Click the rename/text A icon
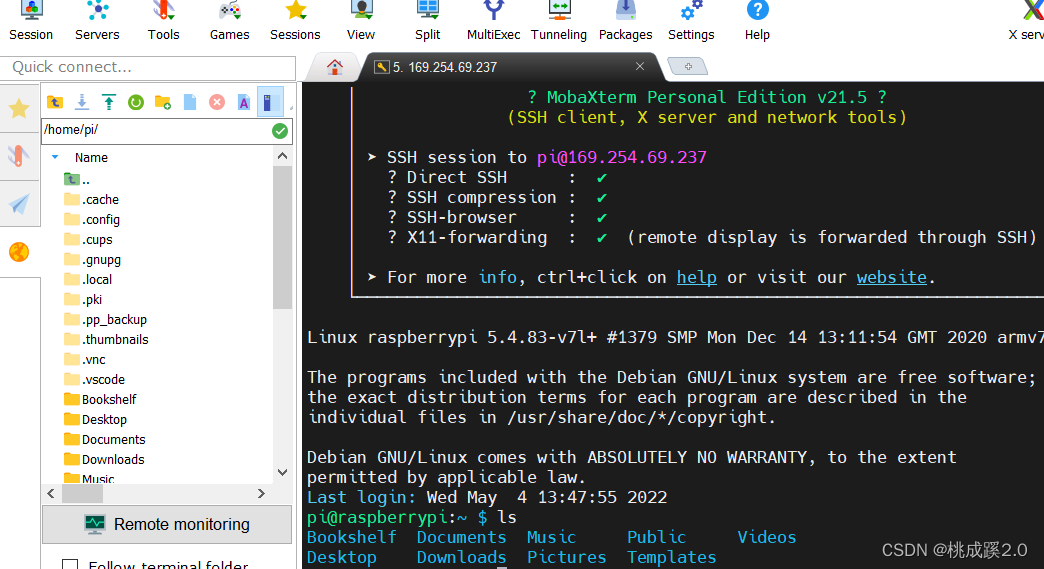Viewport: 1044px width, 569px height. pos(244,102)
